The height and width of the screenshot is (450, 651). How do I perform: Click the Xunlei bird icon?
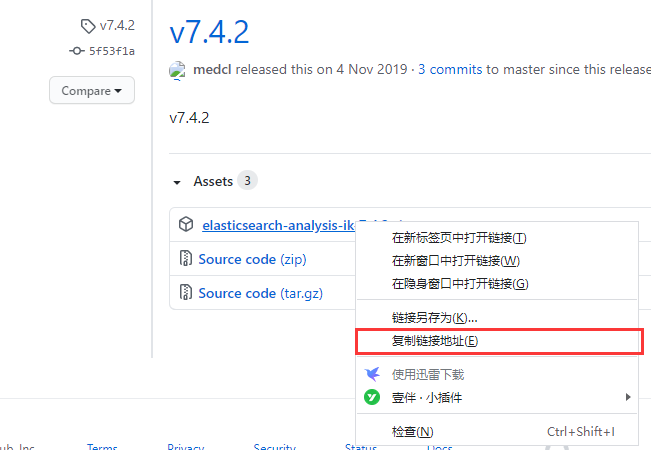[372, 374]
